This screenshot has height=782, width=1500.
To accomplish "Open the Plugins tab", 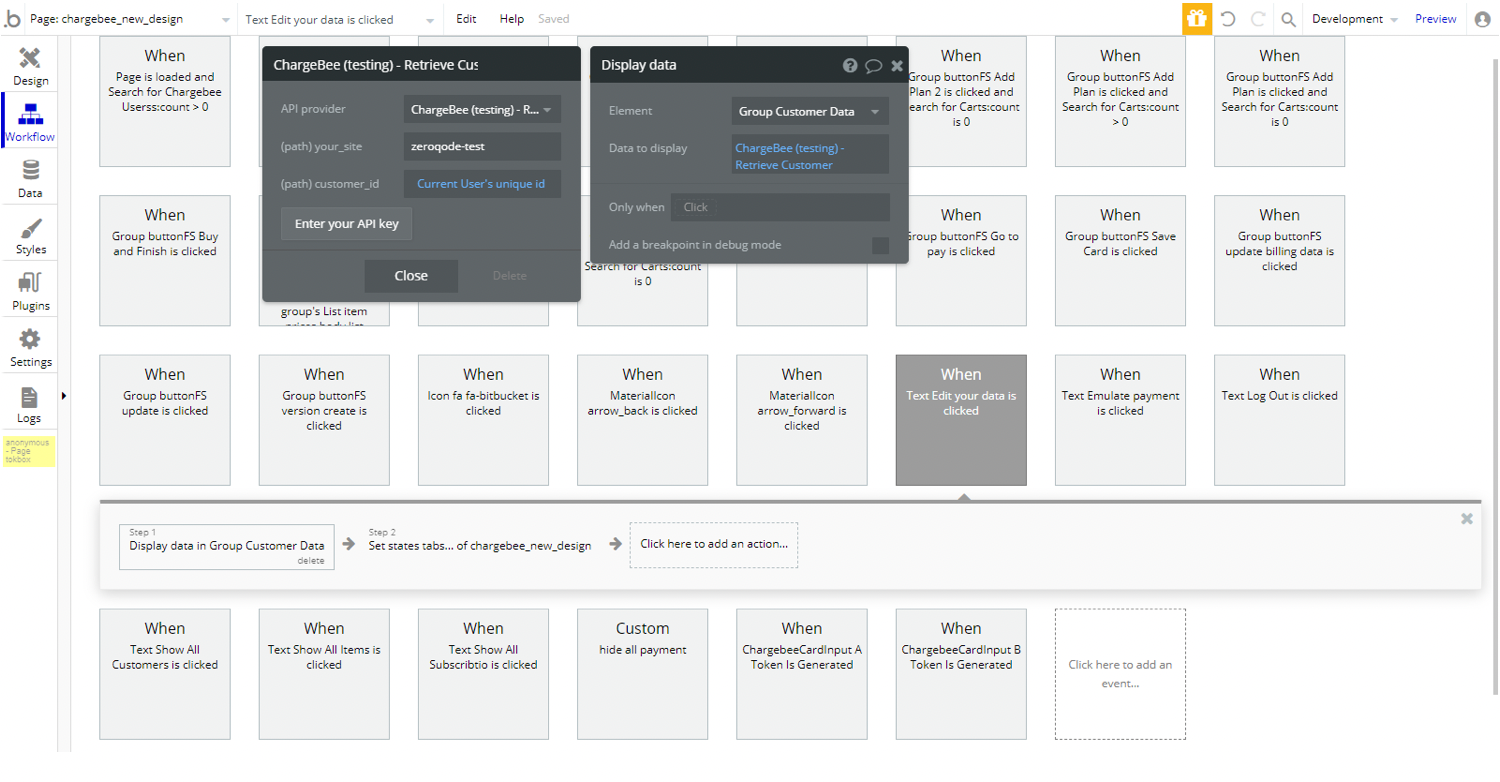I will click(30, 291).
